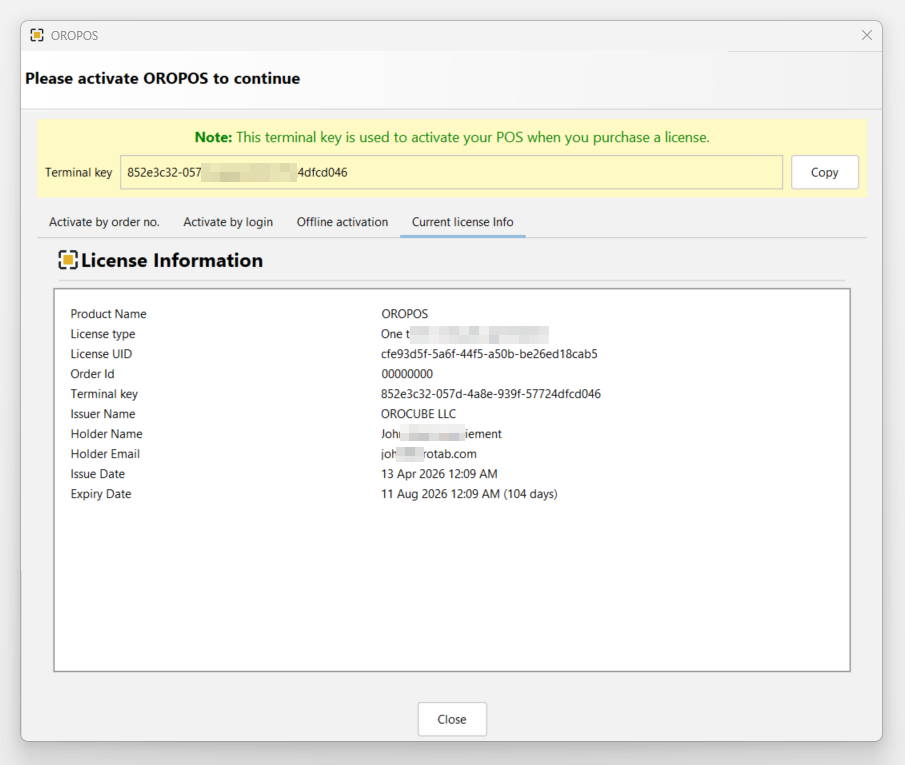Close the OROPOS activation window
905x765 pixels.
pyautogui.click(x=866, y=35)
